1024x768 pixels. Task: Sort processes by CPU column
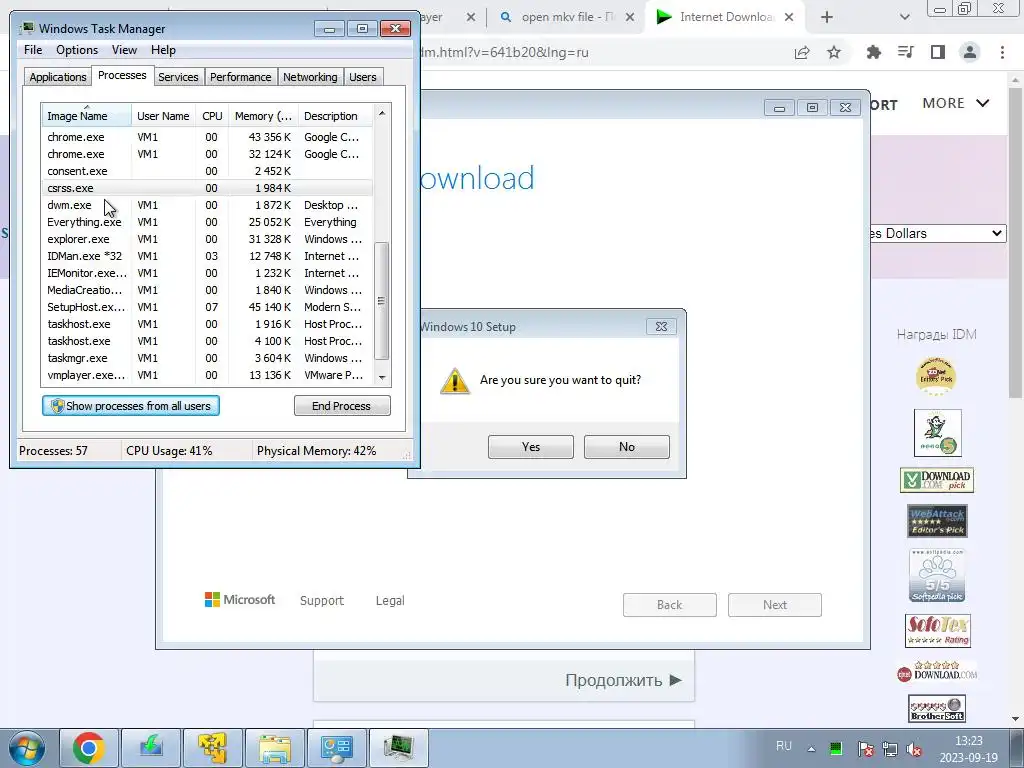click(212, 116)
